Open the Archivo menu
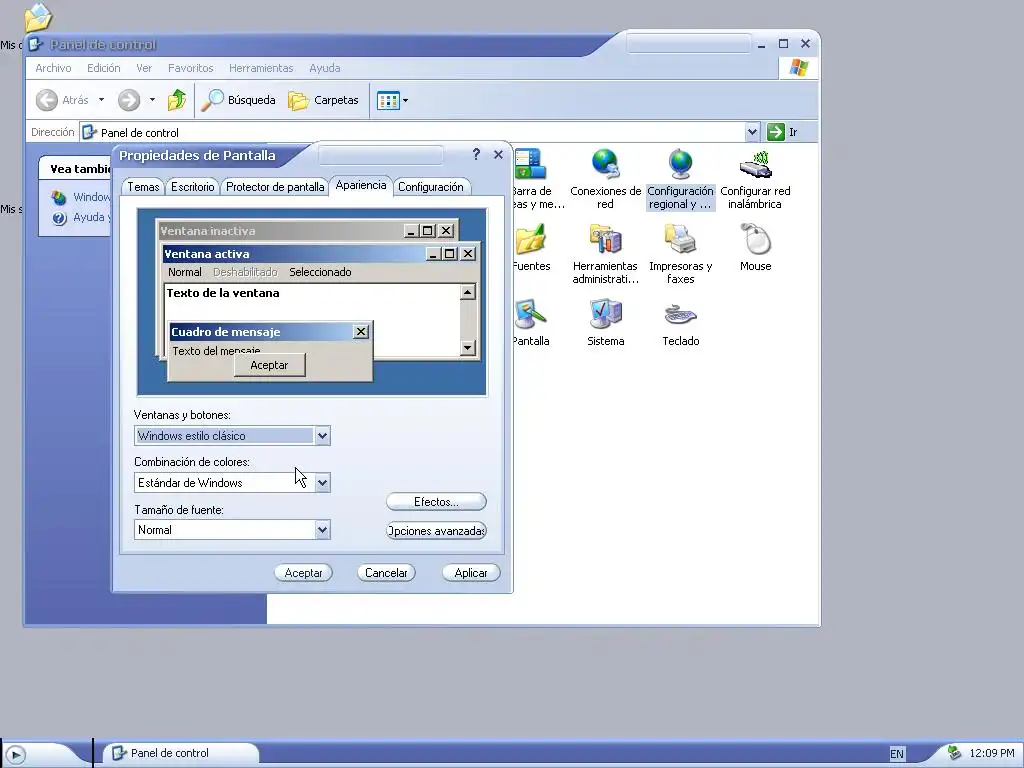 pos(53,68)
